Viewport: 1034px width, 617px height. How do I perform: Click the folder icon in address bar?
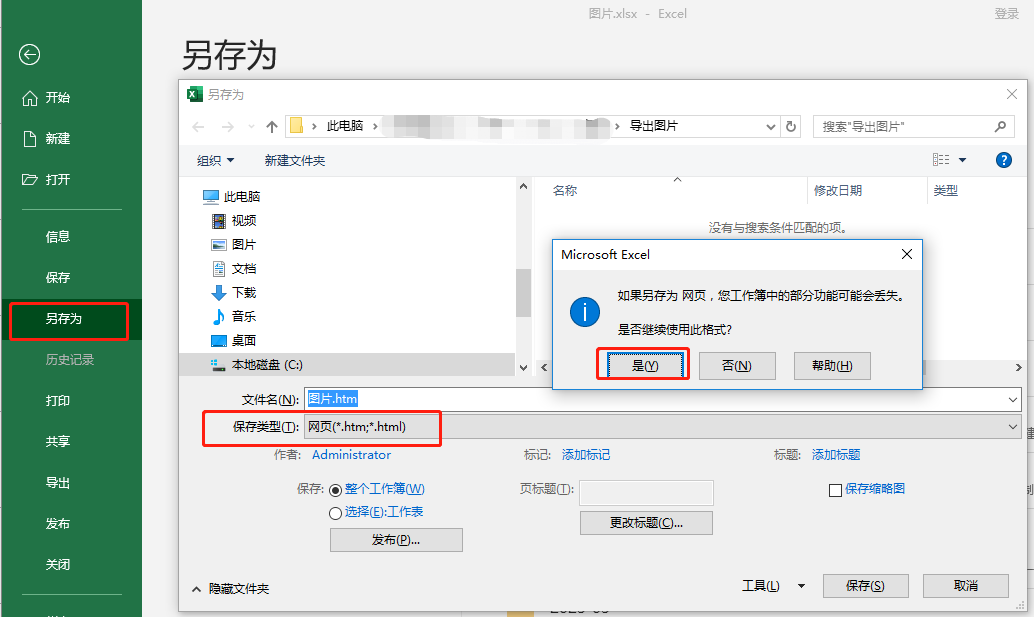297,126
